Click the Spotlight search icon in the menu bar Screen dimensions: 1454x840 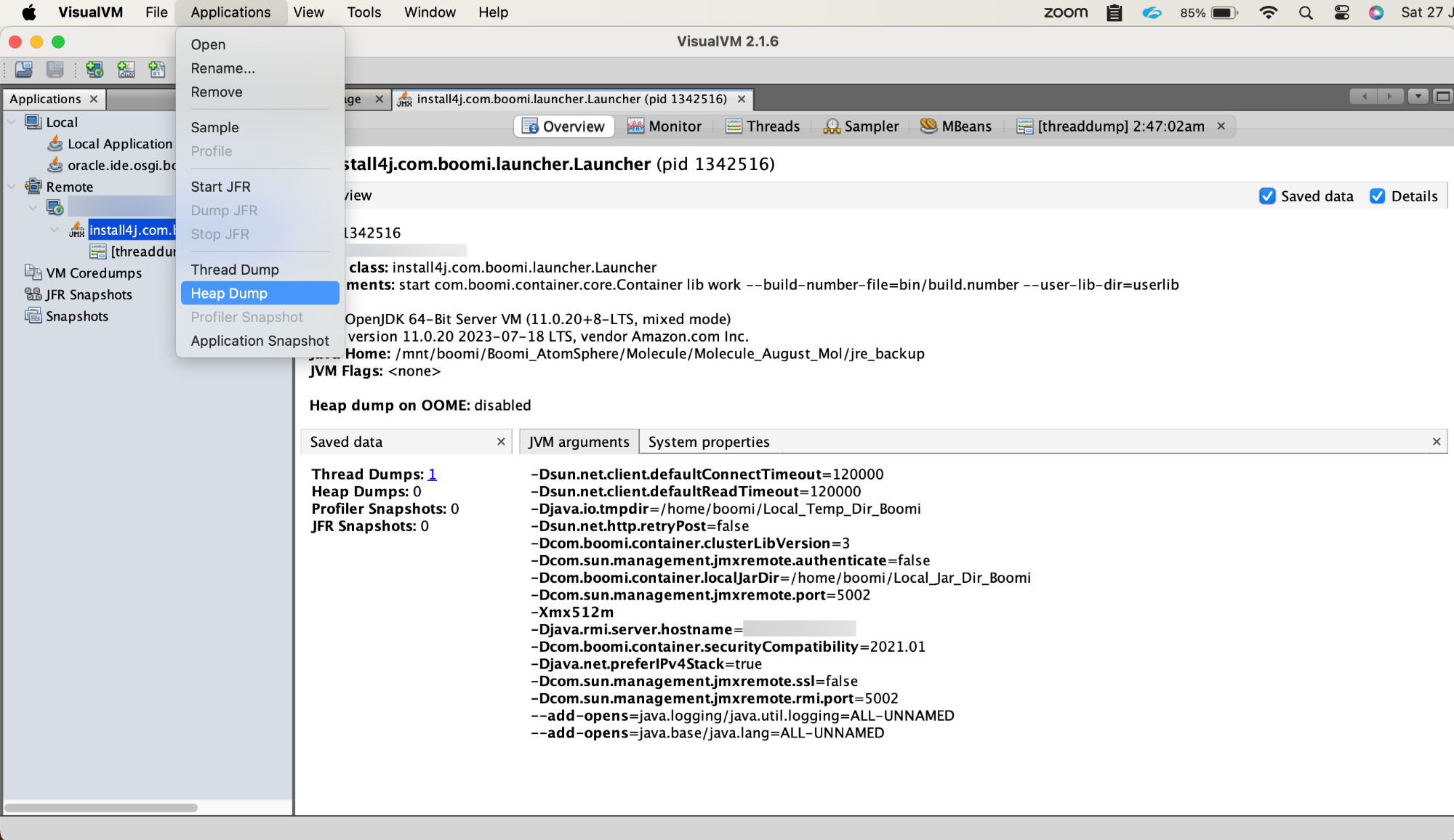click(x=1306, y=12)
